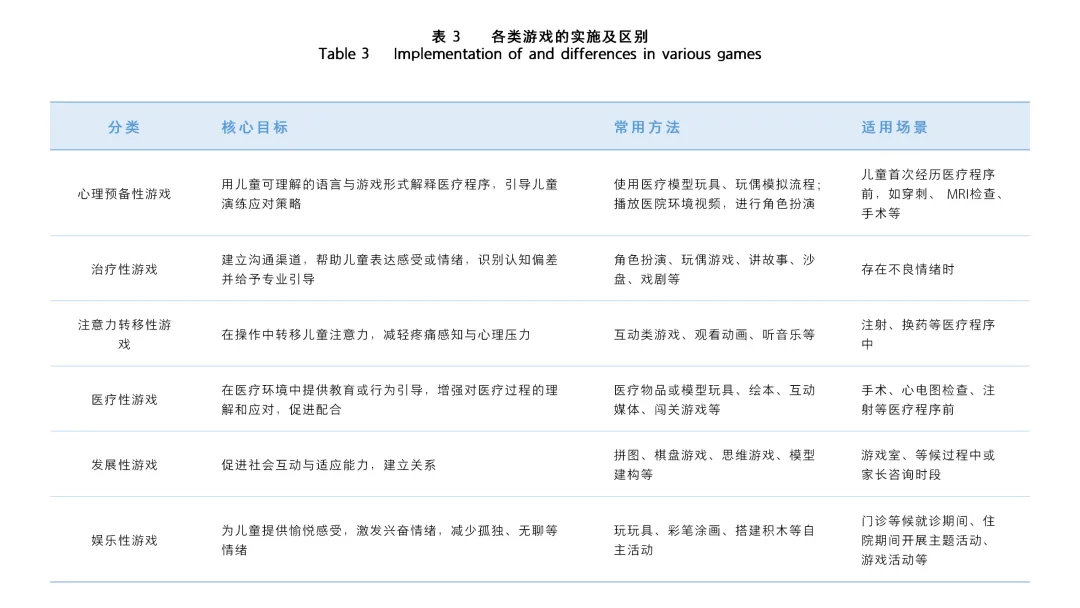This screenshot has width=1080, height=608.
Task: Select the cell 治疗性游戏
Action: 124,269
